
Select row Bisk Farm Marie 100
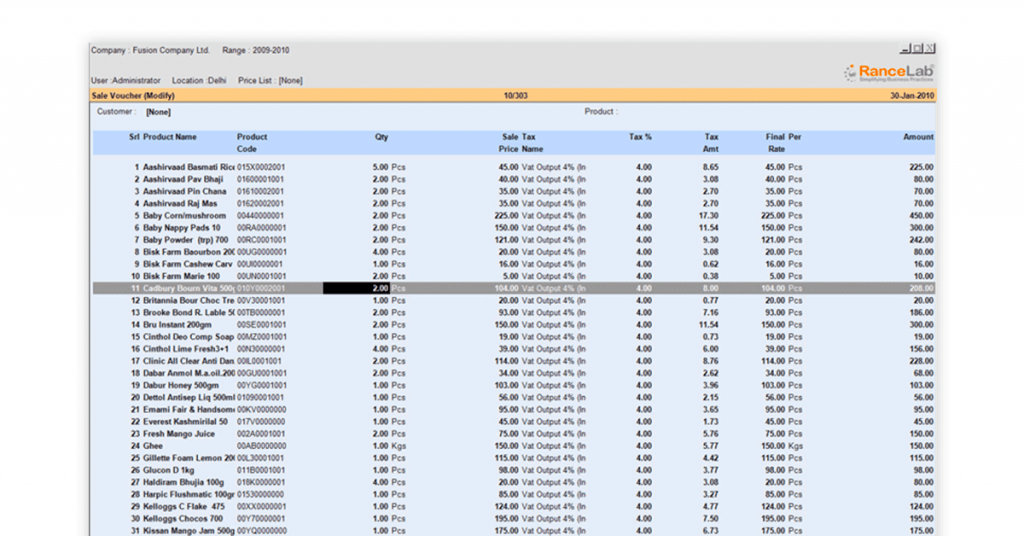tap(514, 276)
